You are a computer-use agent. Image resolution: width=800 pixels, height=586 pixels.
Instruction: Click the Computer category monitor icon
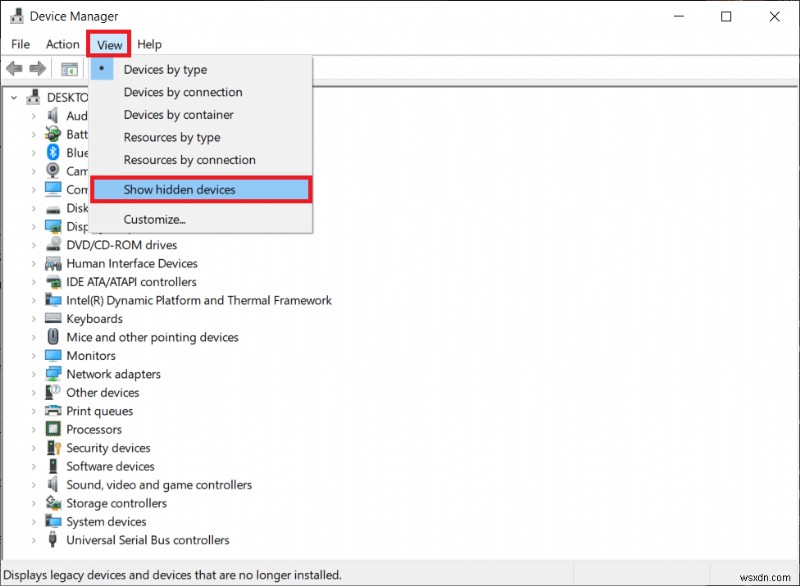[x=53, y=189]
